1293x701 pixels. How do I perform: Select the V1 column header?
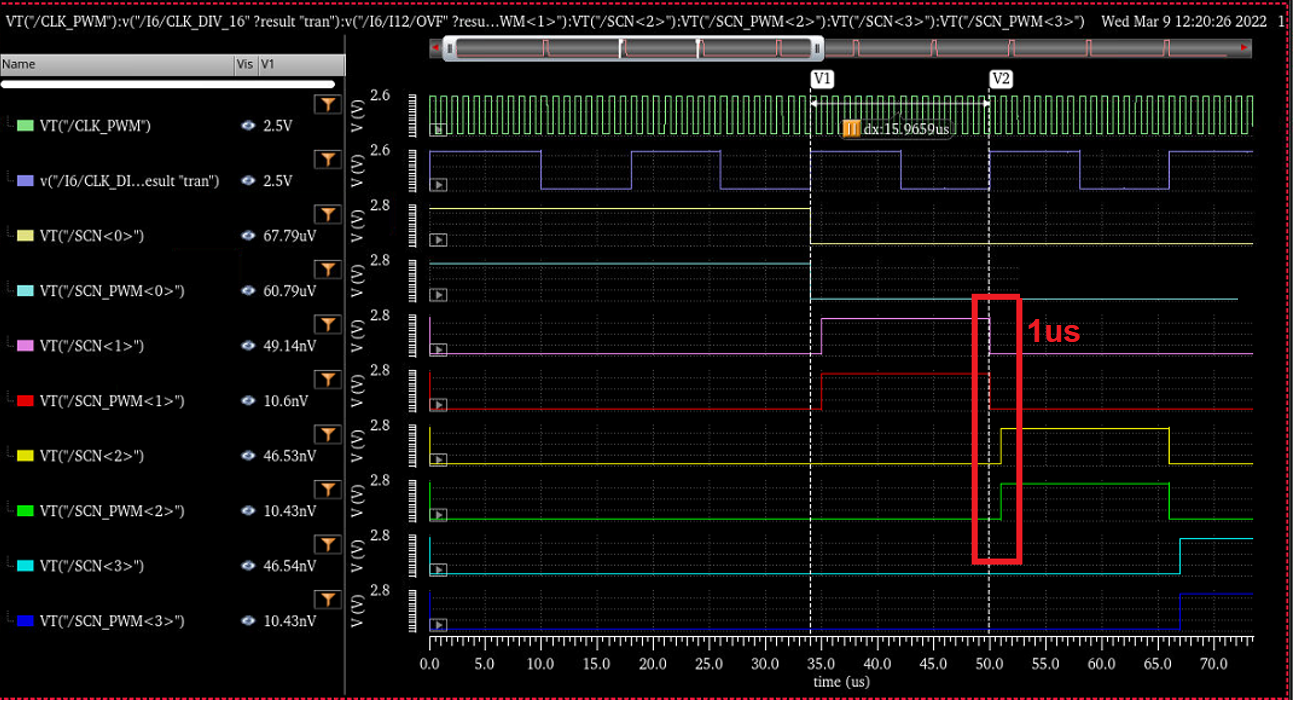(x=265, y=63)
